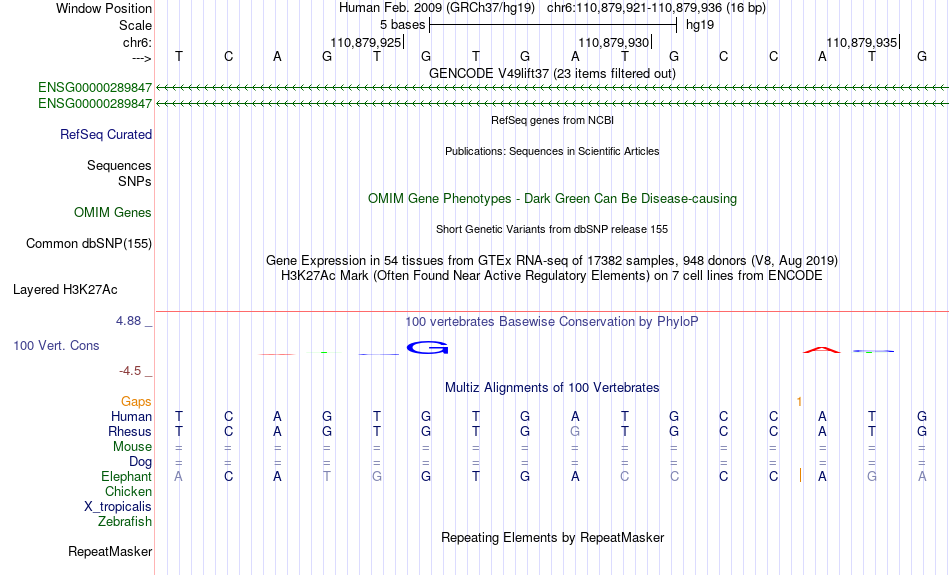Click the 110,879,930 position marker

615,42
